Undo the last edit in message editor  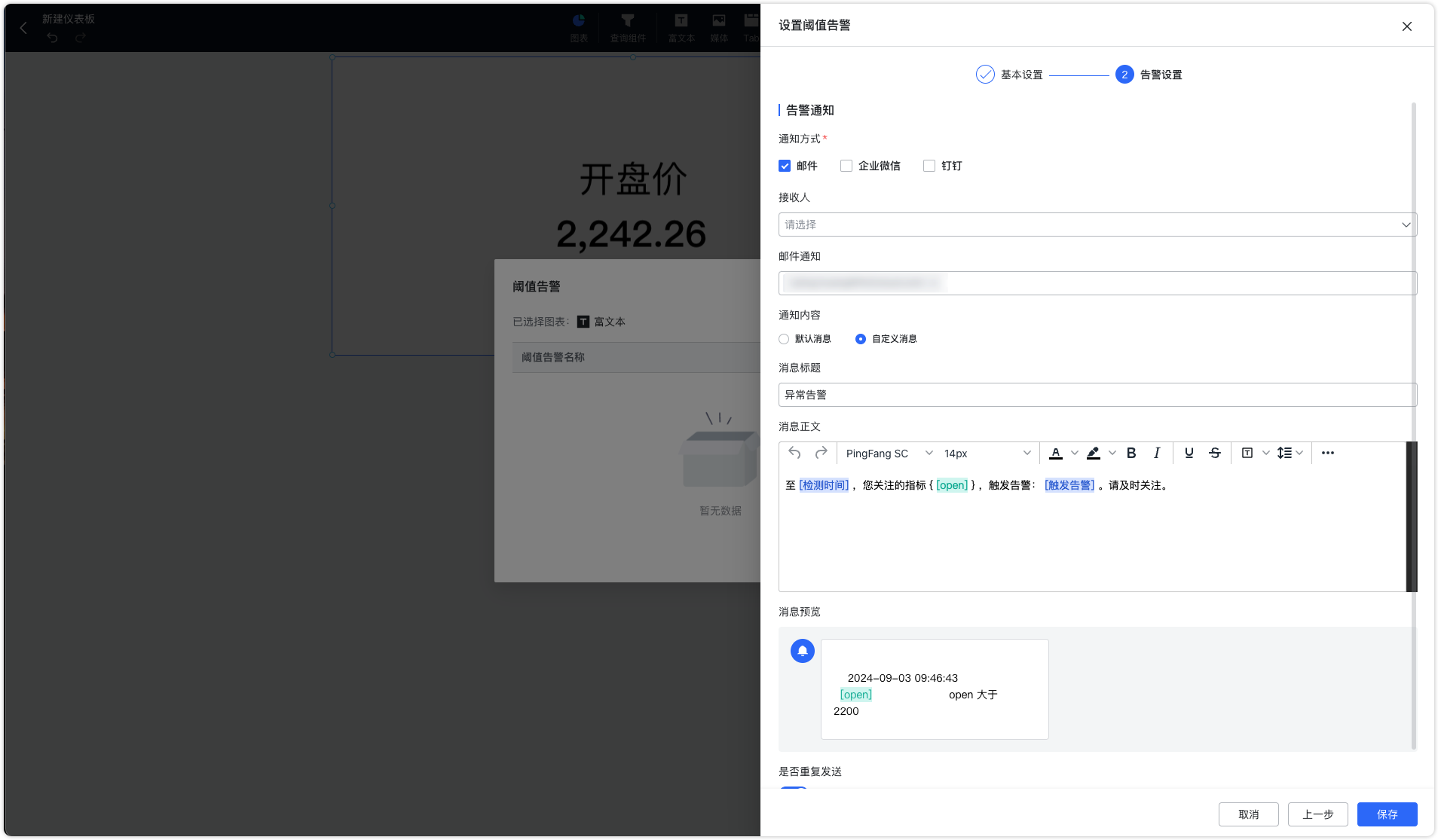click(794, 453)
